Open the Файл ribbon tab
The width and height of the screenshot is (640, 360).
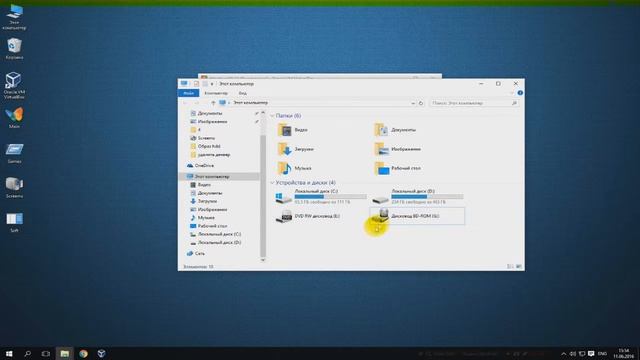[x=189, y=93]
